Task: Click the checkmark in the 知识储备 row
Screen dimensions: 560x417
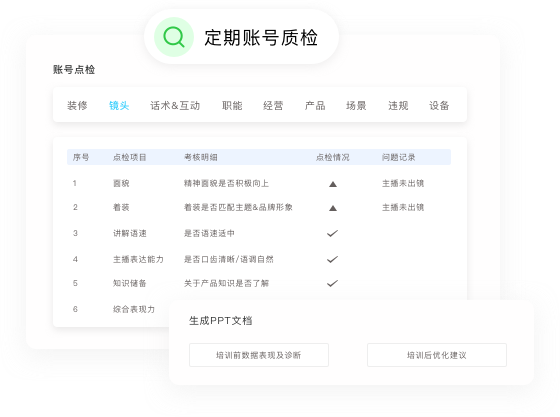Action: pos(332,283)
